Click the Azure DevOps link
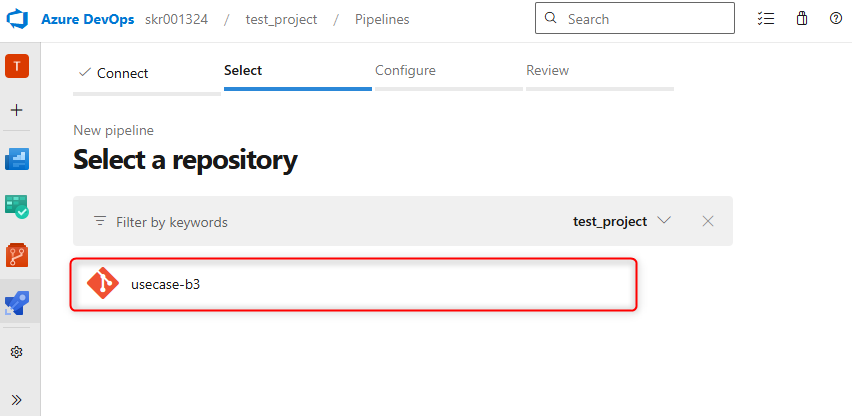This screenshot has width=852, height=416. (x=87, y=20)
